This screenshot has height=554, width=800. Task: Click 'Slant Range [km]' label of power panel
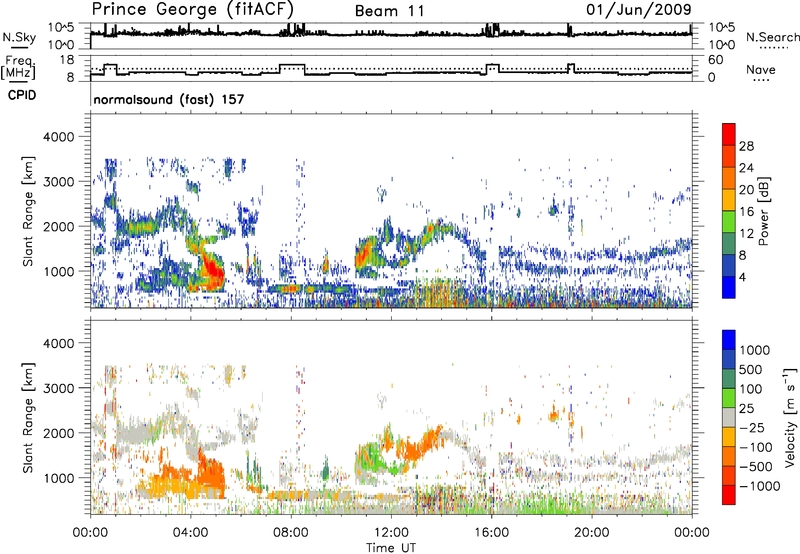click(x=28, y=212)
